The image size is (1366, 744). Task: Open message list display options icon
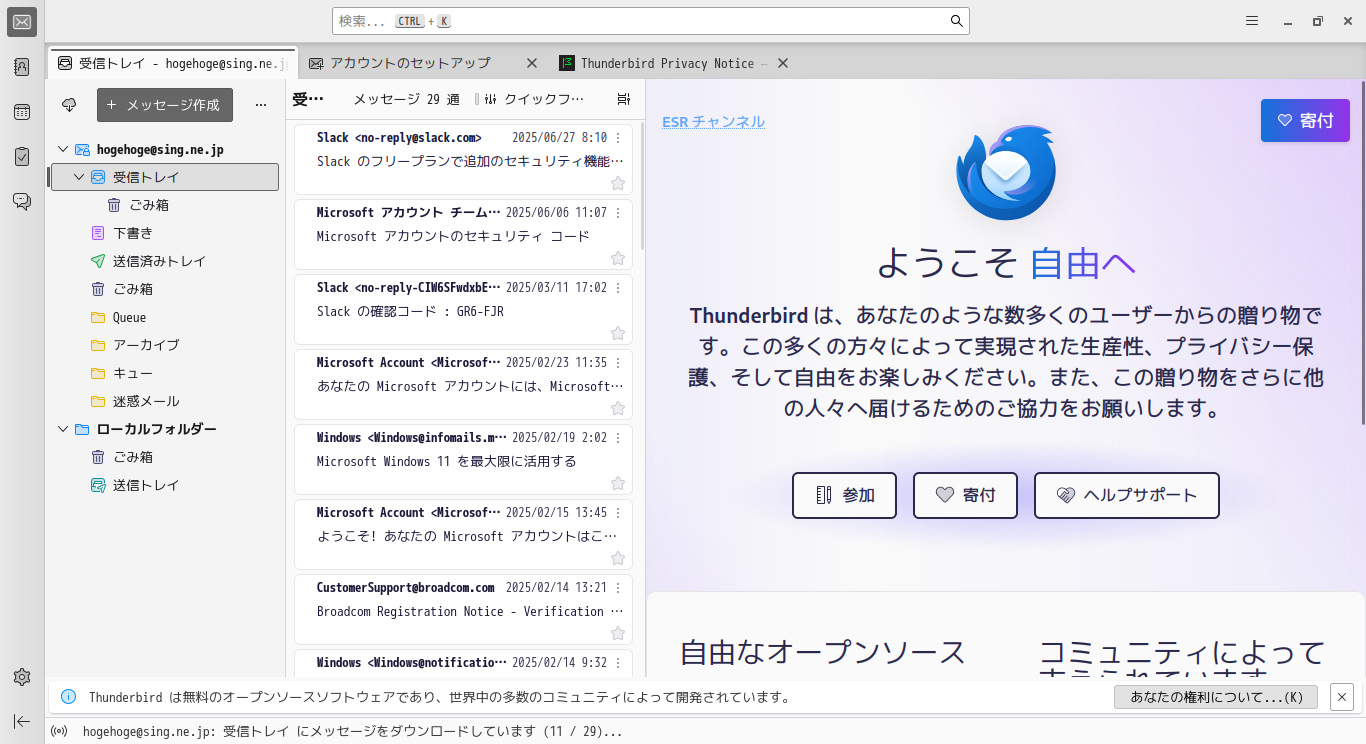[x=624, y=99]
